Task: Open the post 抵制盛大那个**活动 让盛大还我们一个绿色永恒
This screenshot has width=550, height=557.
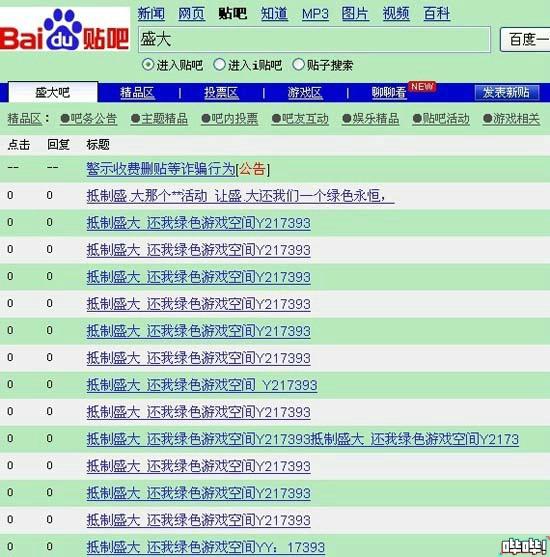Action: click(240, 196)
